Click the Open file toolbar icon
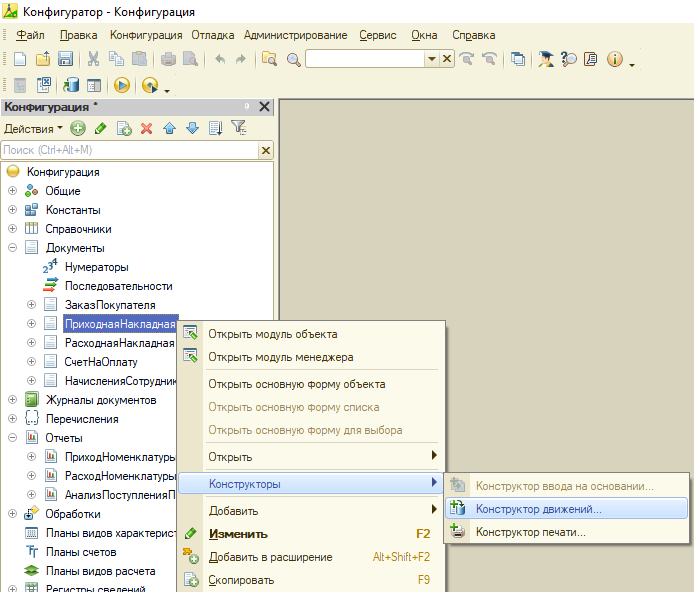Viewport: 694px width, 592px height. click(x=43, y=59)
